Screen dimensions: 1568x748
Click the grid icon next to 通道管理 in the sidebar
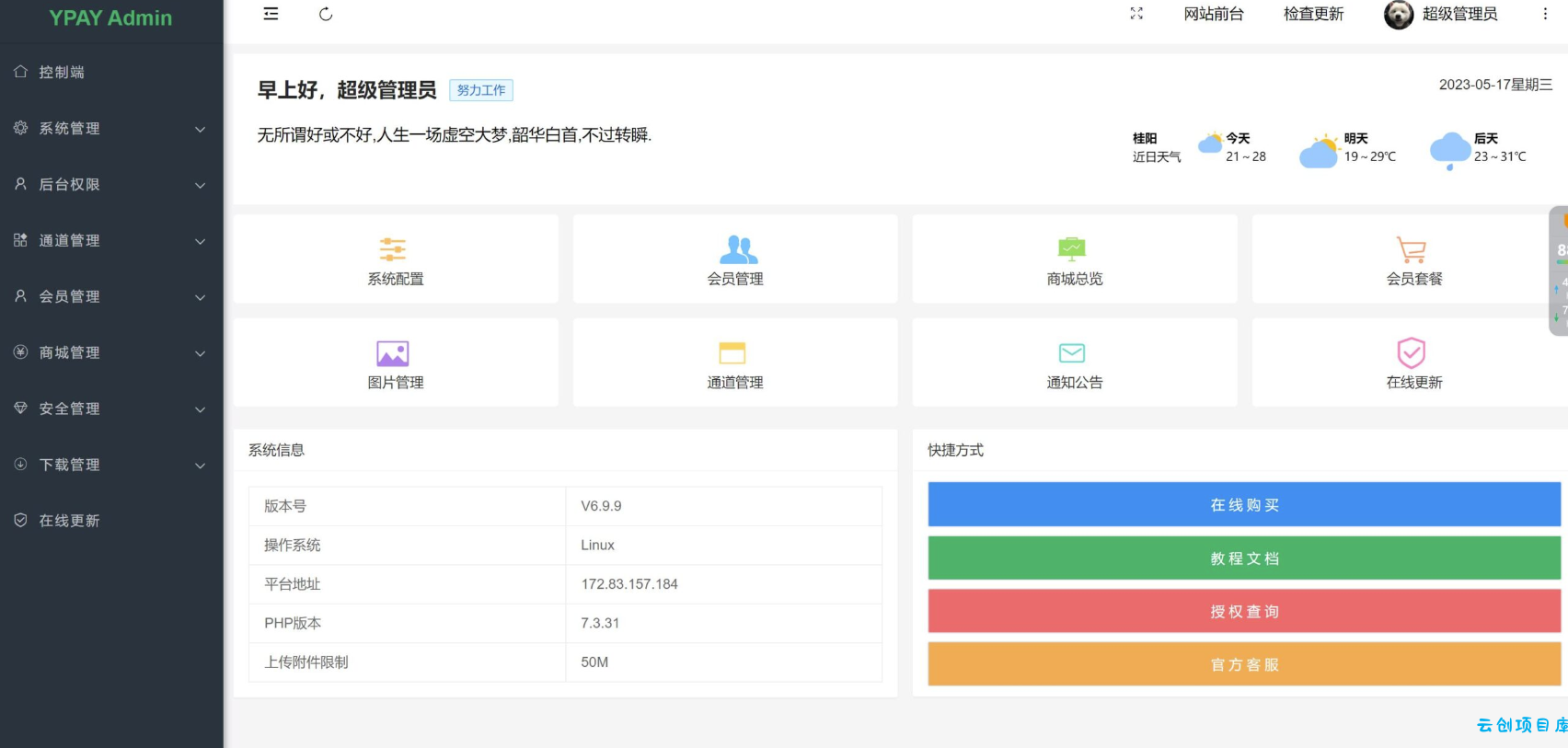point(20,240)
